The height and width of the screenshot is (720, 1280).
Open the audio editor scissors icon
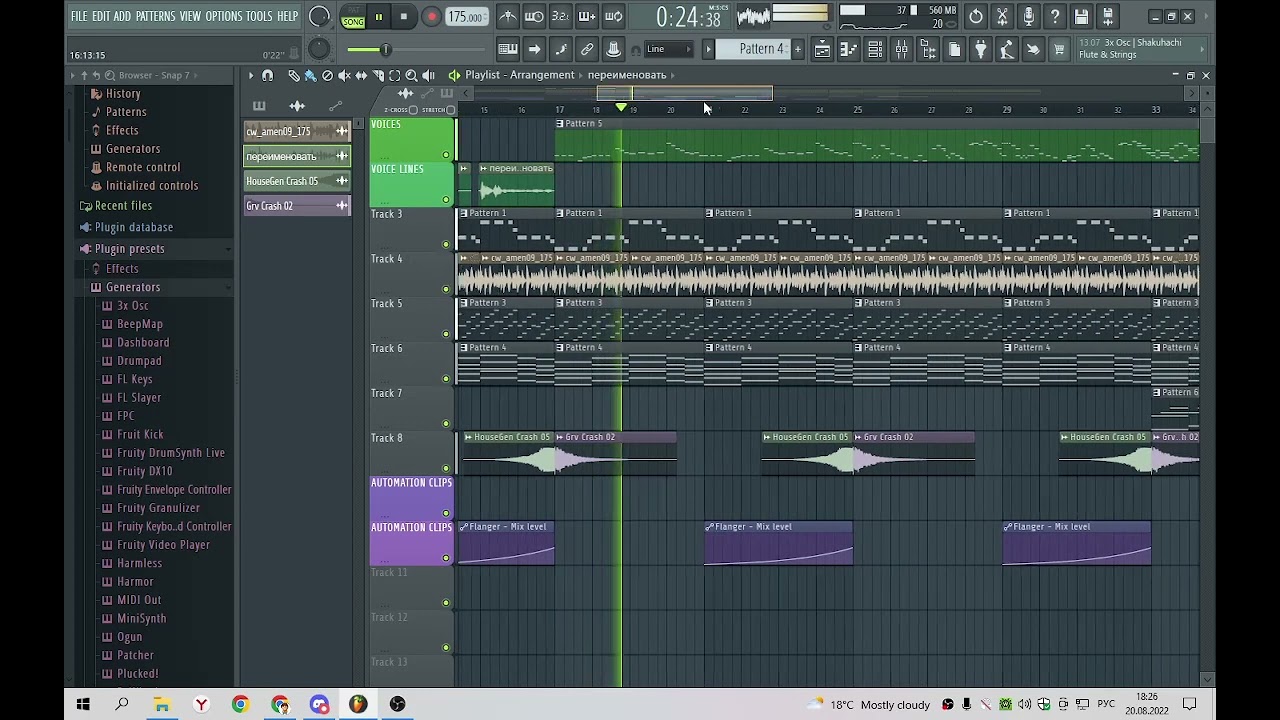click(x=1002, y=16)
